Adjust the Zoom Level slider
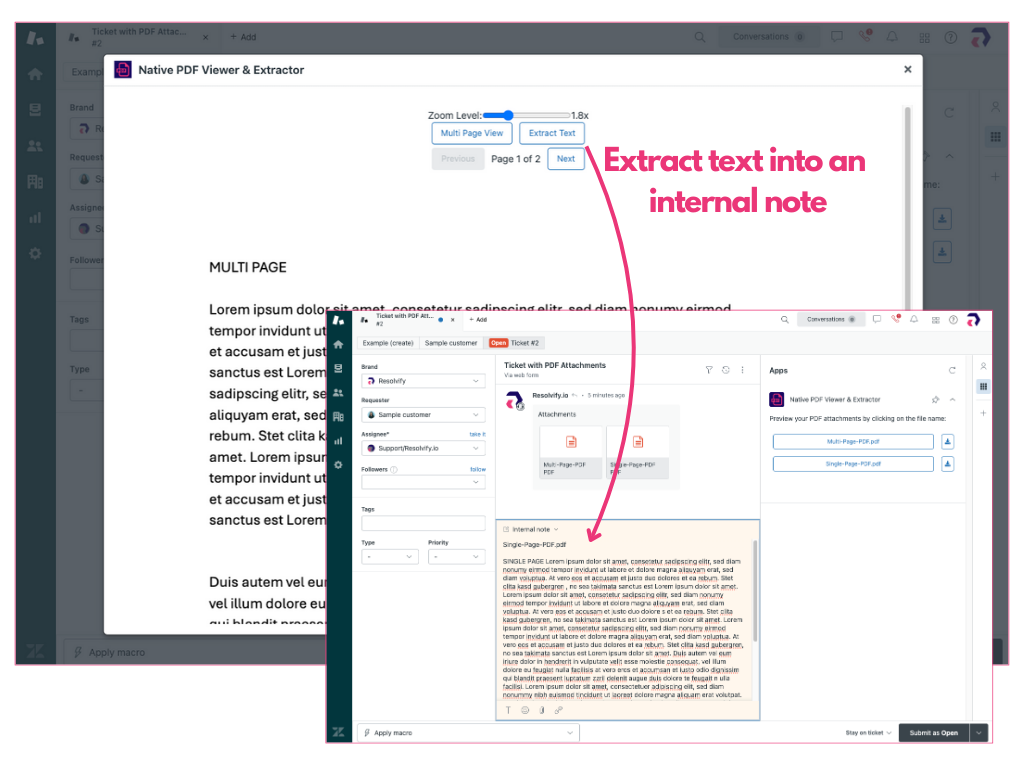The width and height of the screenshot is (1024, 768). pyautogui.click(x=509, y=115)
